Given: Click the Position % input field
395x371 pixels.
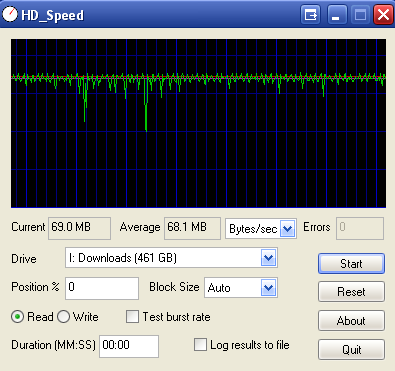Looking at the screenshot, I should (102, 288).
